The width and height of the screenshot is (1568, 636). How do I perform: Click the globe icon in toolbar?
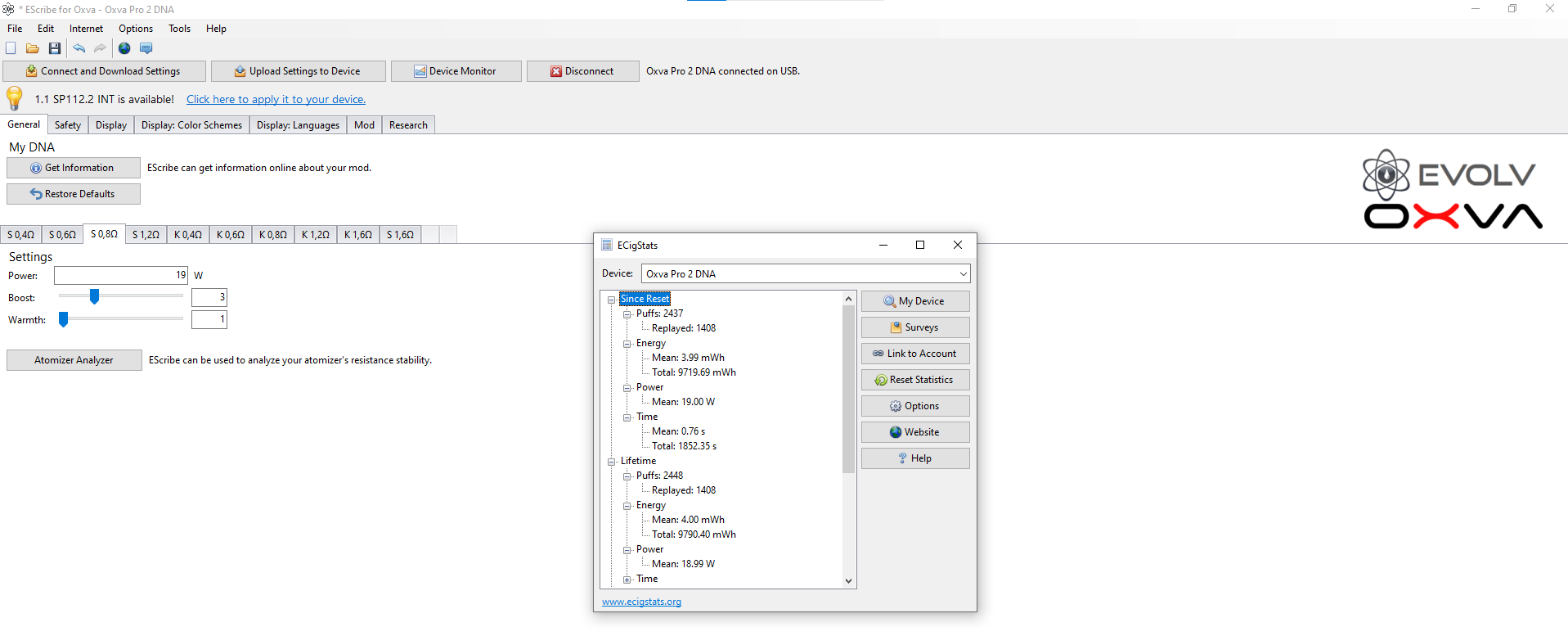pyautogui.click(x=124, y=48)
